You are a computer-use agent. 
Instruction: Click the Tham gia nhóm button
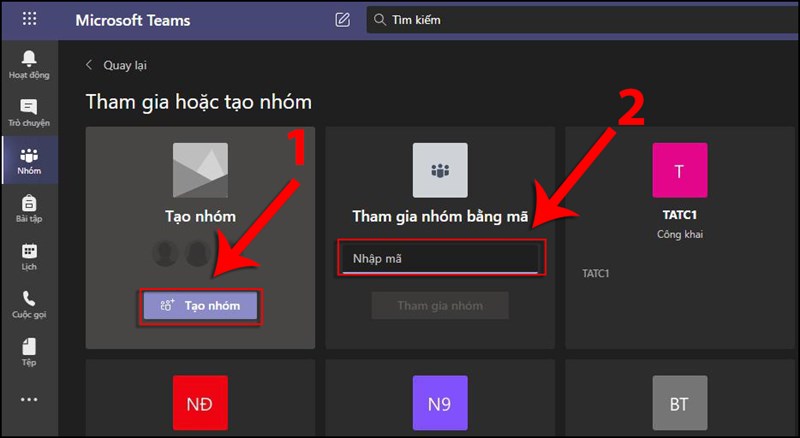[440, 306]
